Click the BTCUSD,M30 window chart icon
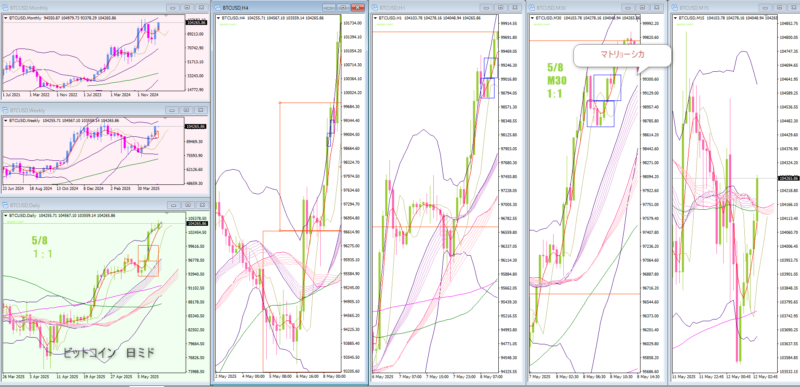 [532, 7]
